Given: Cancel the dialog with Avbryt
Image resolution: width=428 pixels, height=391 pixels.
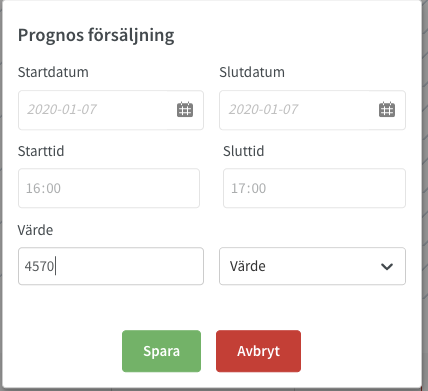Looking at the screenshot, I should click(x=258, y=351).
